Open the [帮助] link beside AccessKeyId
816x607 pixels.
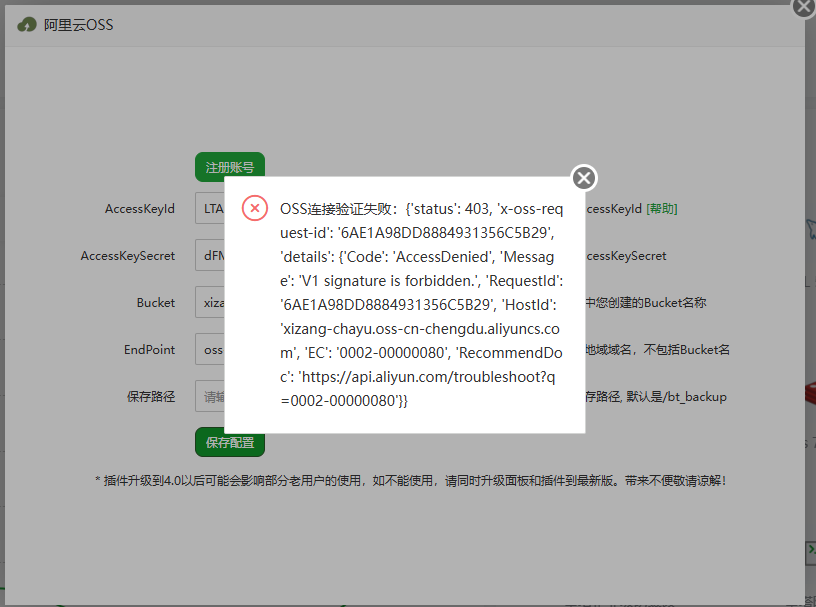[661, 209]
